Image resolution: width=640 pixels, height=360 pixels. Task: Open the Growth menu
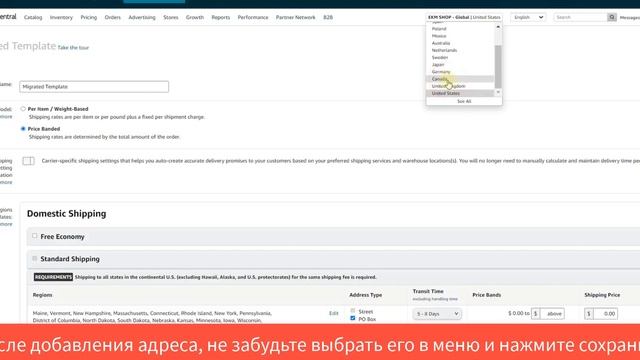(x=195, y=17)
